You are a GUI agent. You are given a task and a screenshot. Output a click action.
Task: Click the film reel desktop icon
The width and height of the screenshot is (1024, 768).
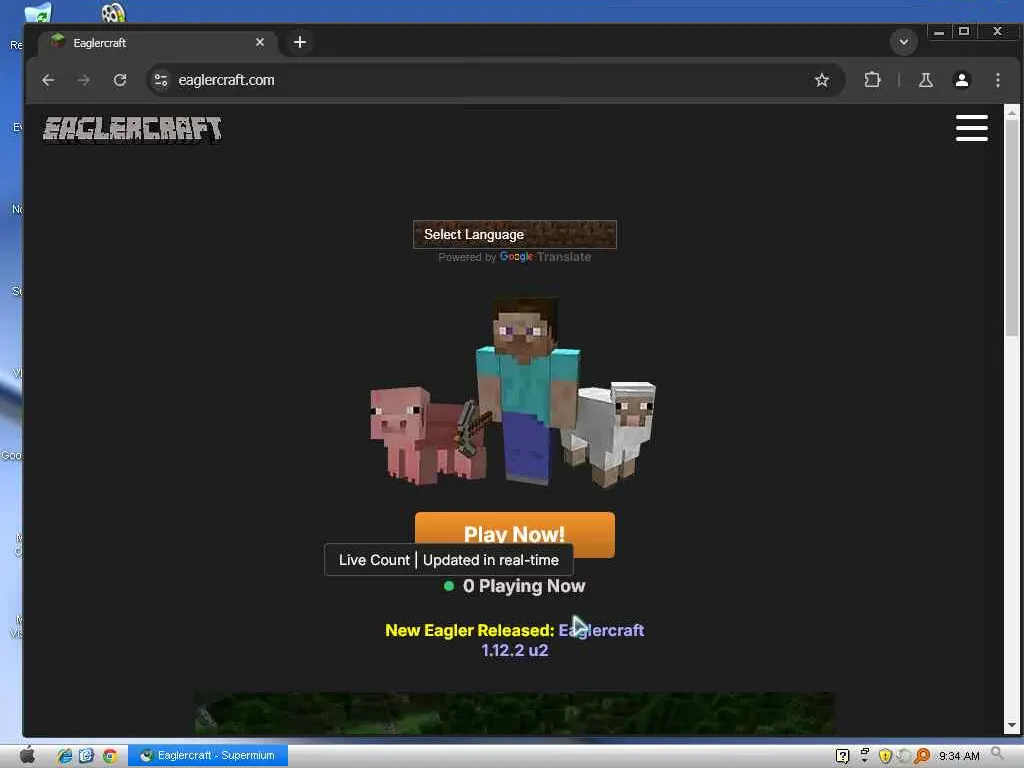[x=113, y=12]
